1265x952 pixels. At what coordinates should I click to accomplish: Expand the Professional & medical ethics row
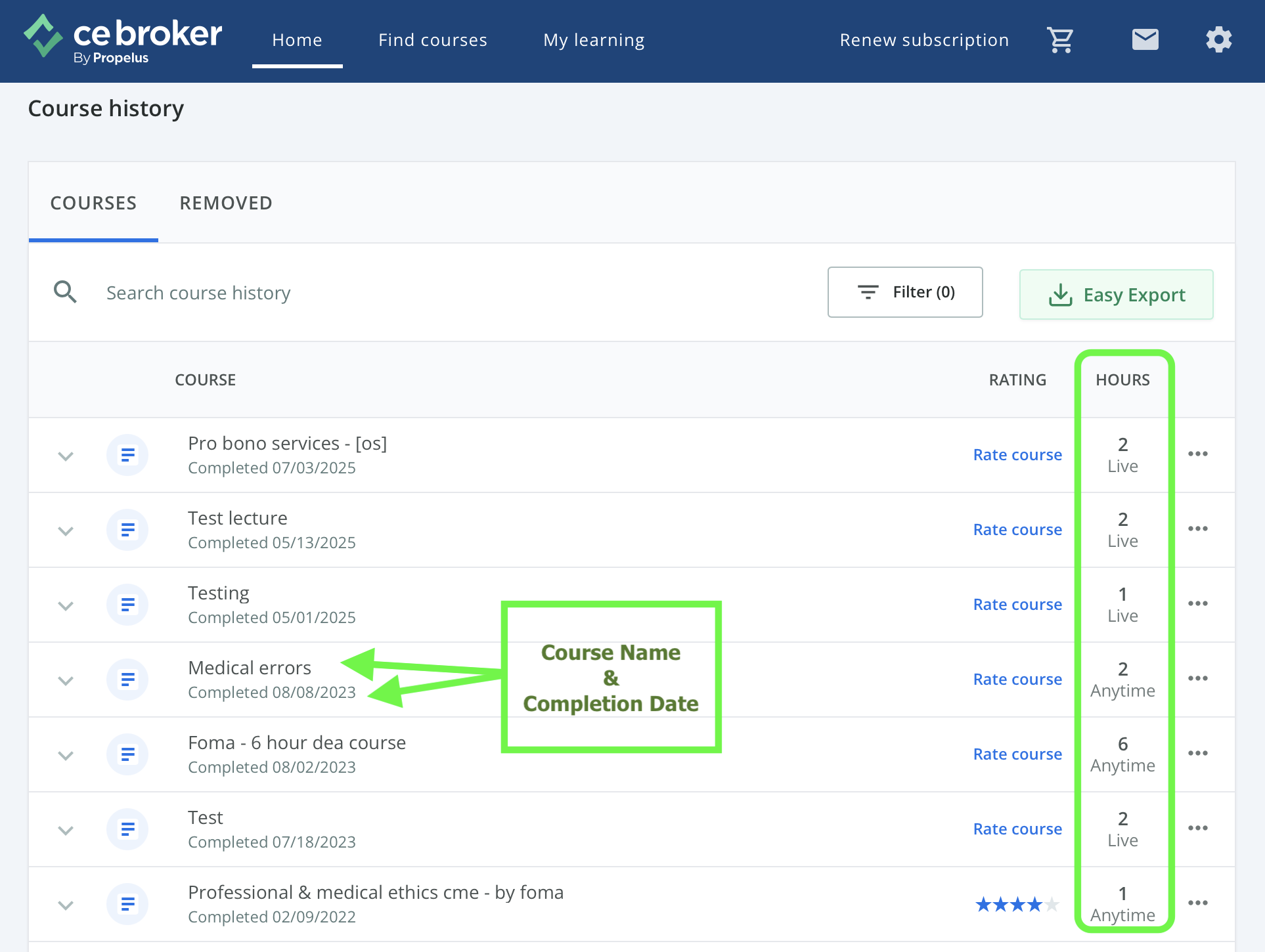click(66, 905)
